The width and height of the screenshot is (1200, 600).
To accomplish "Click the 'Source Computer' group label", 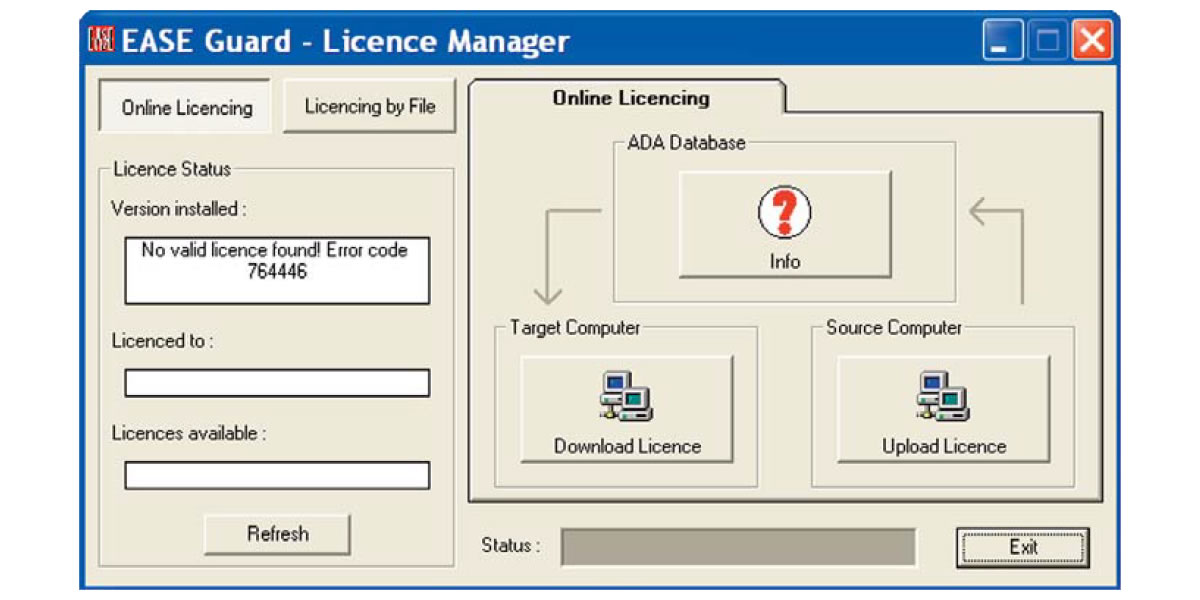I will (x=894, y=327).
